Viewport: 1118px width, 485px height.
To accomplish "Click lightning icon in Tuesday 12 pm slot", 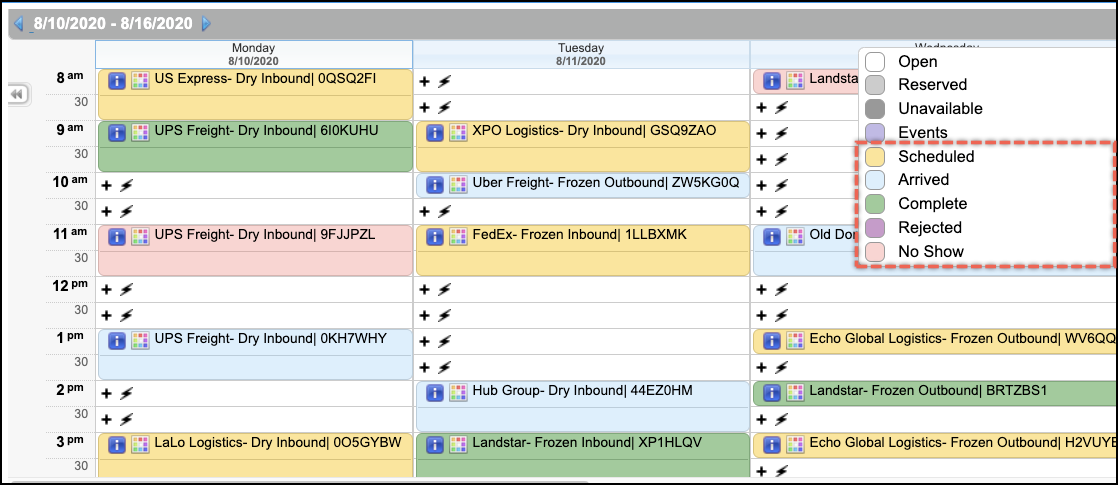I will click(x=443, y=290).
